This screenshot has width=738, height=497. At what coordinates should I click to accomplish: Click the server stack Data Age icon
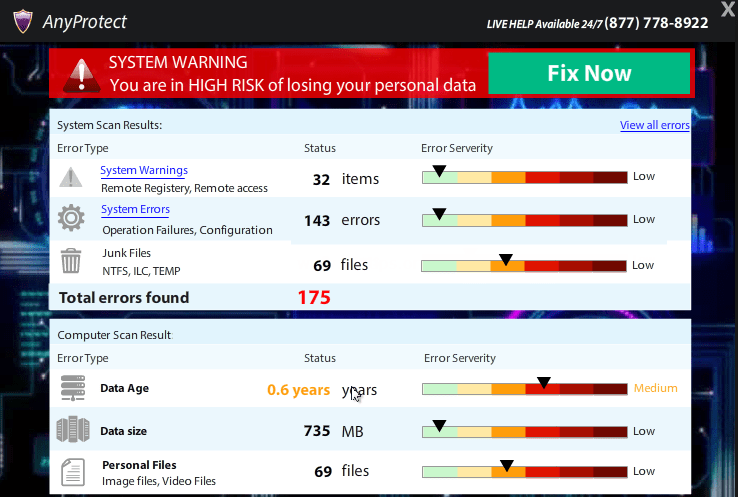pyautogui.click(x=73, y=388)
